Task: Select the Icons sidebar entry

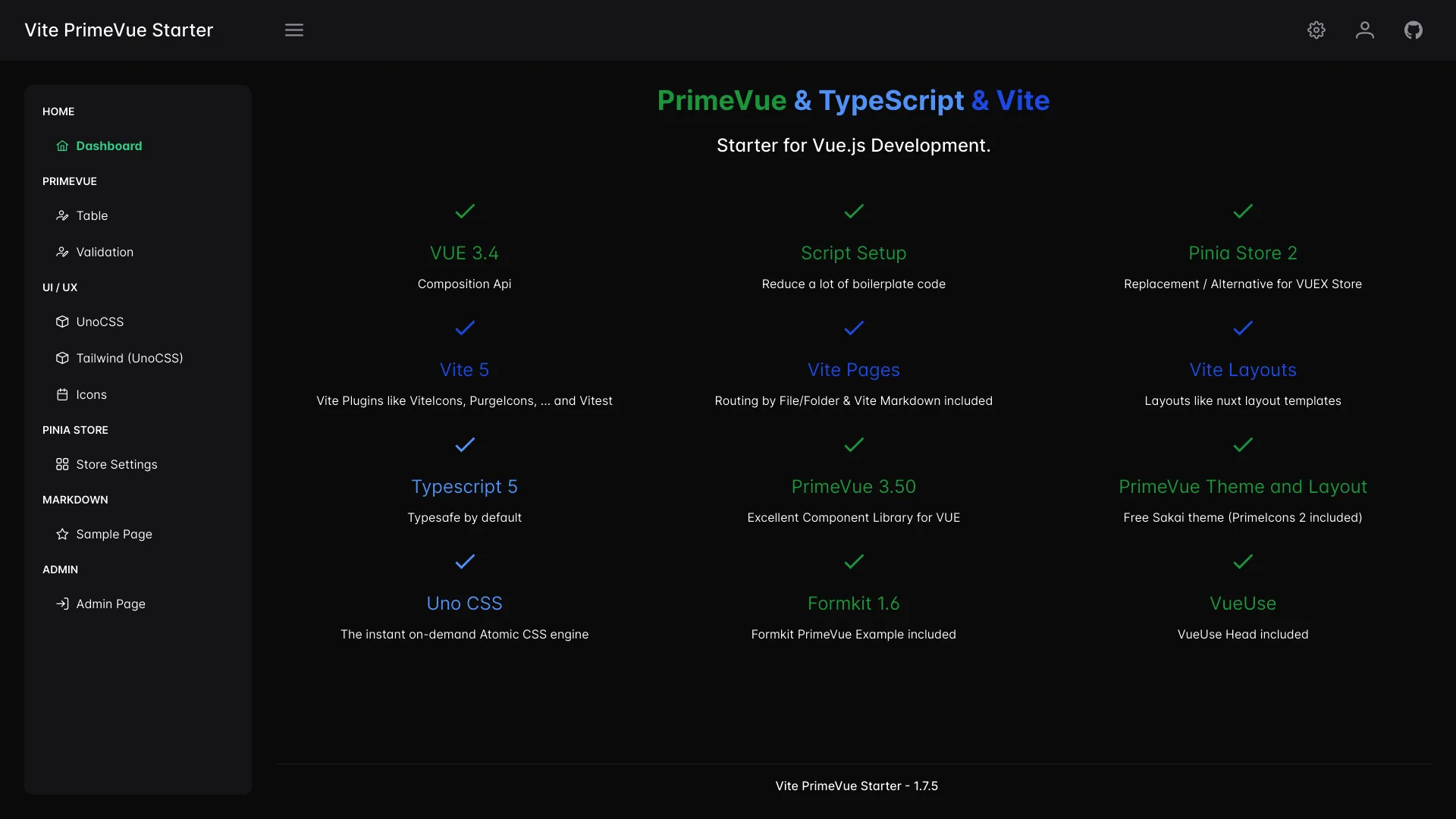Action: 138,395
